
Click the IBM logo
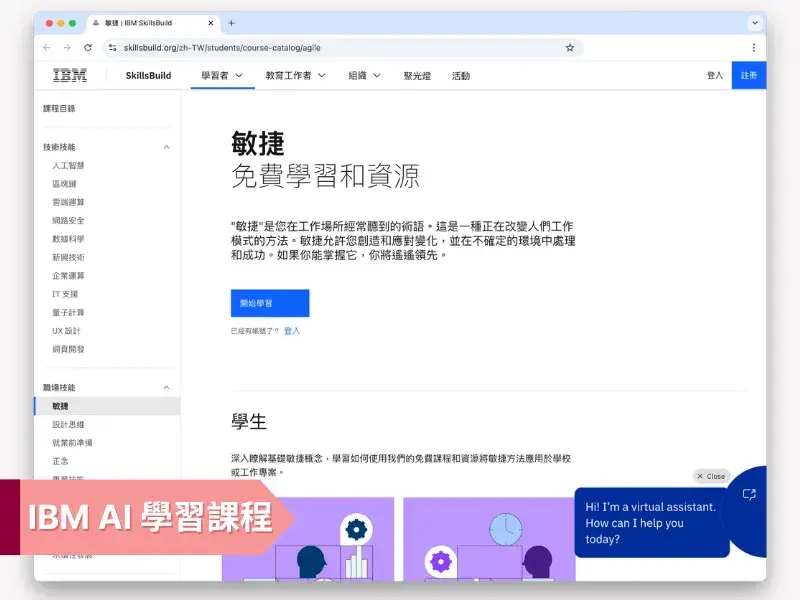70,76
